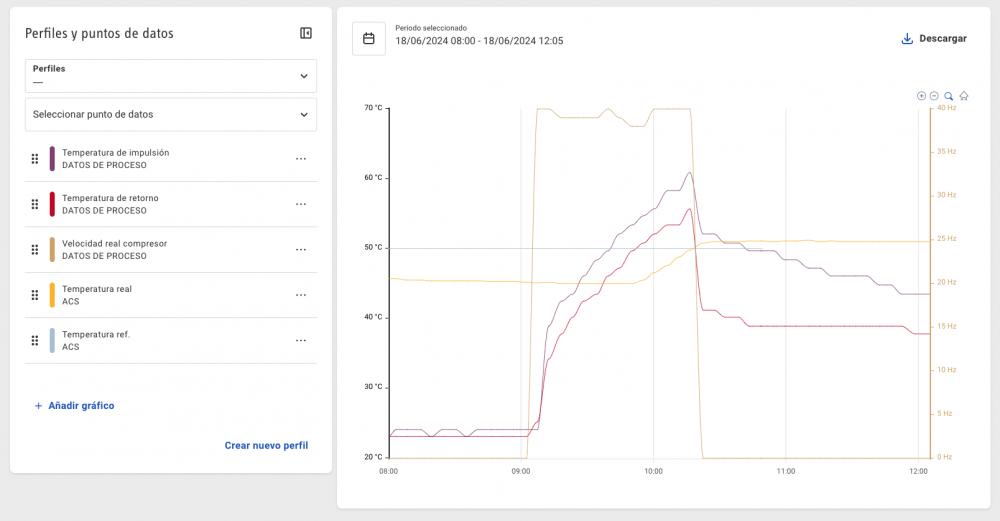The image size is (1000, 521).
Task: Click the Añadir gráfico link
Action: [x=81, y=406]
